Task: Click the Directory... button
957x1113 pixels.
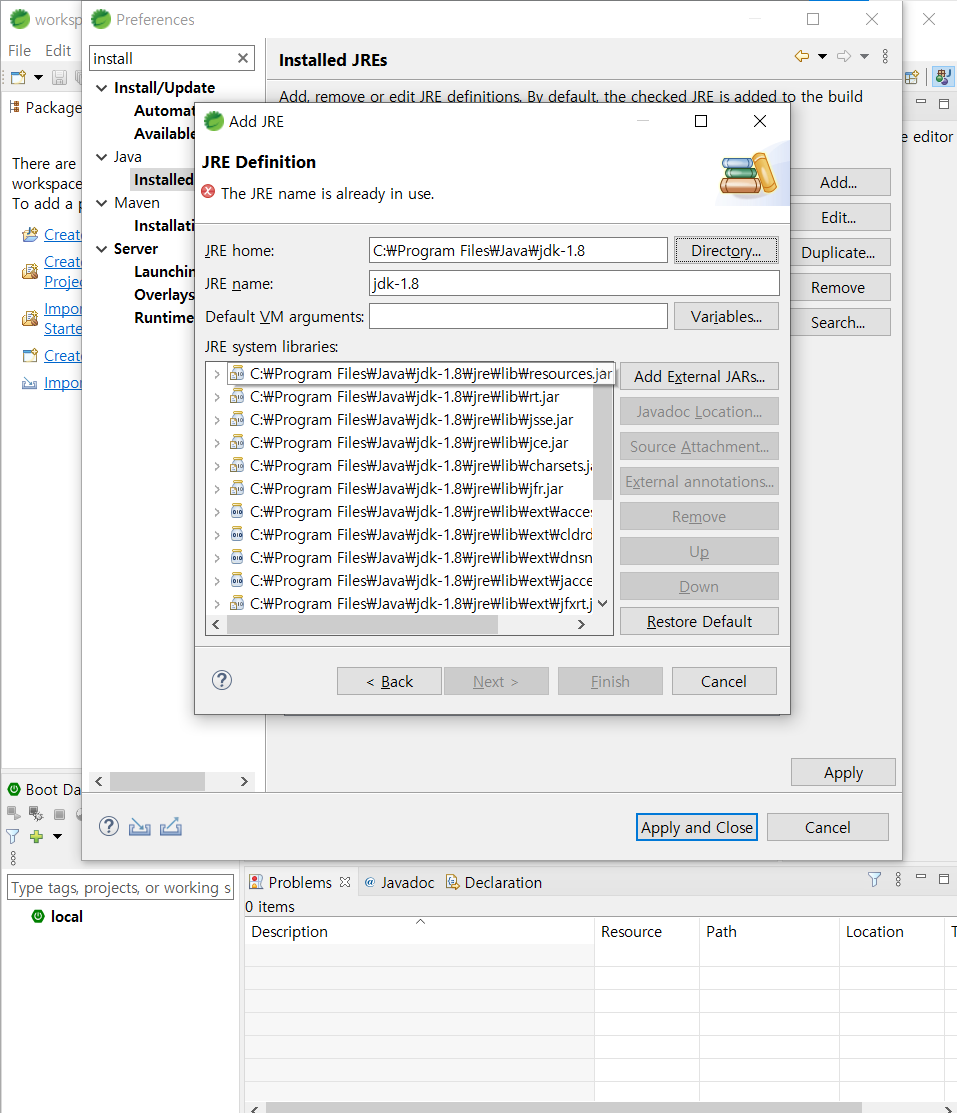Action: (x=726, y=250)
